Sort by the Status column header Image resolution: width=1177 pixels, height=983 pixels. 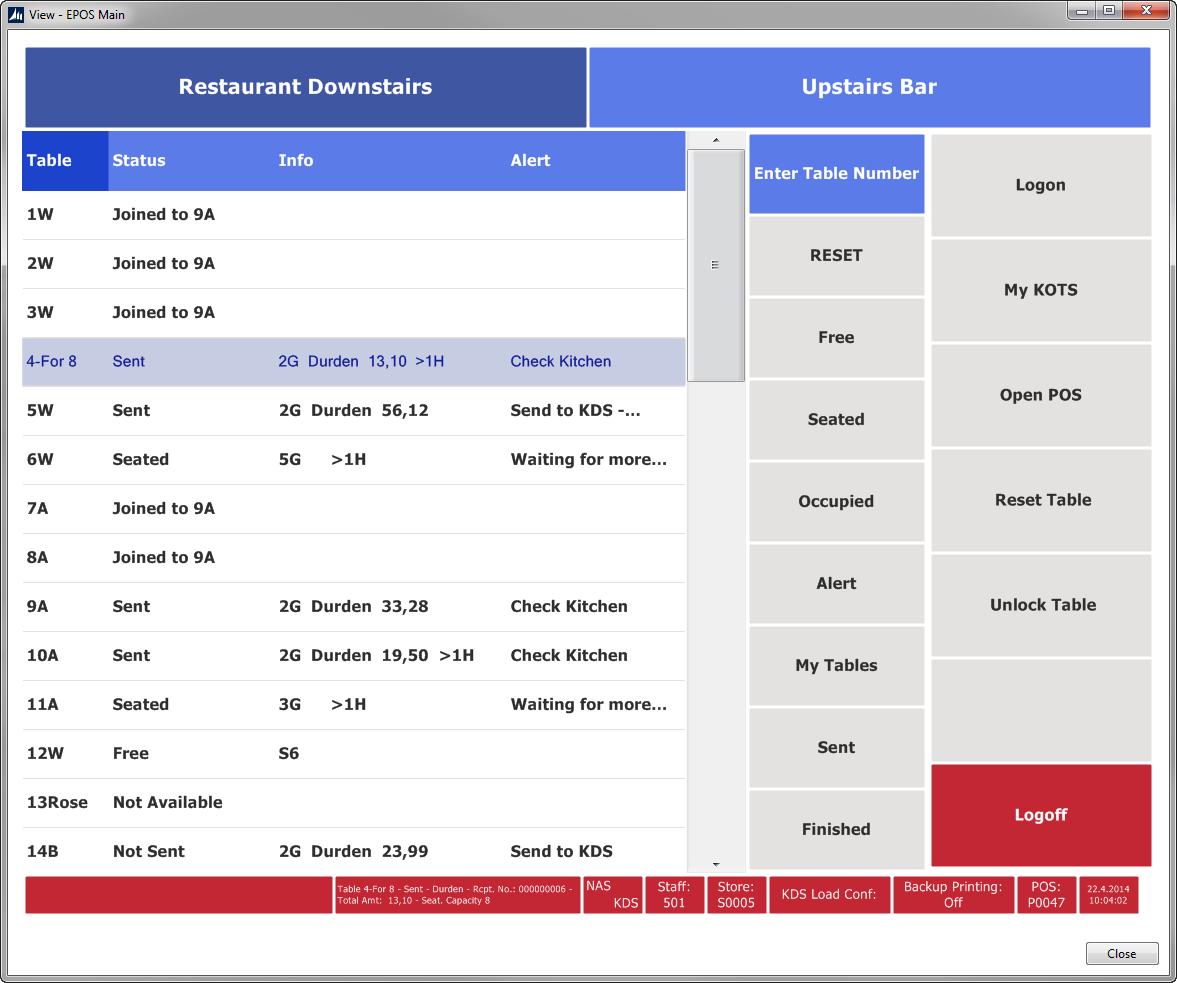point(139,161)
